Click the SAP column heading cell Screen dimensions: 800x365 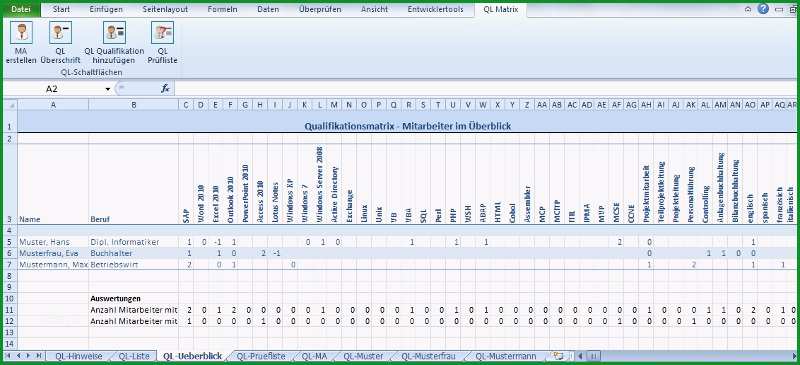point(186,184)
